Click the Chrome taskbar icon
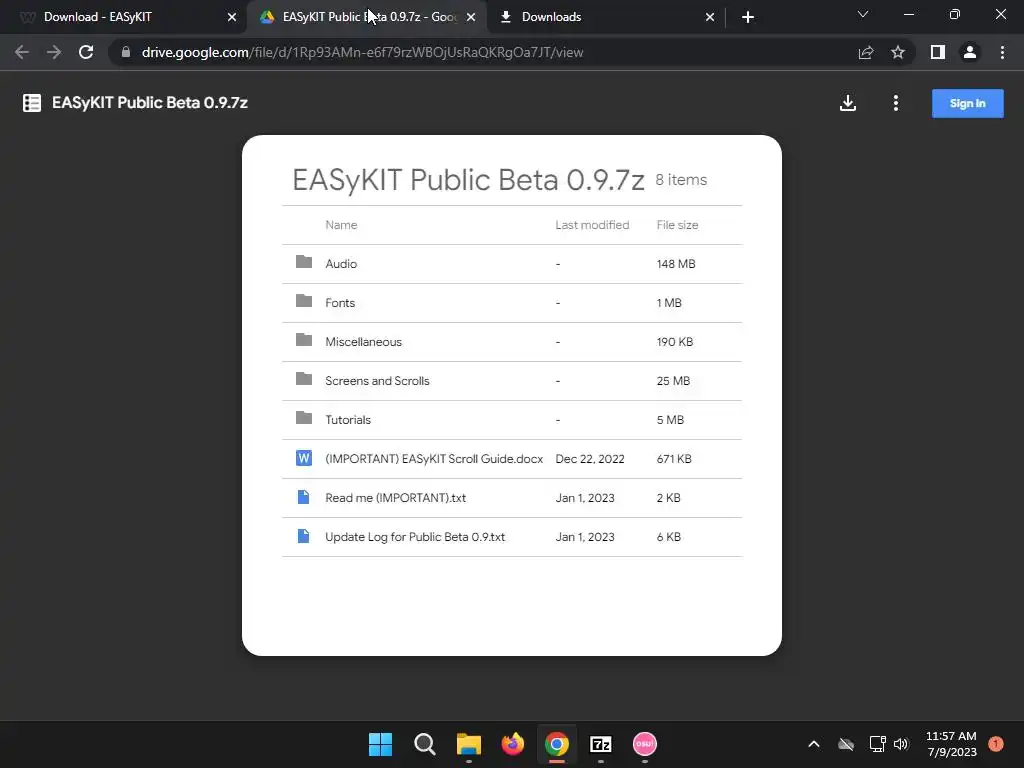1024x768 pixels. (556, 744)
